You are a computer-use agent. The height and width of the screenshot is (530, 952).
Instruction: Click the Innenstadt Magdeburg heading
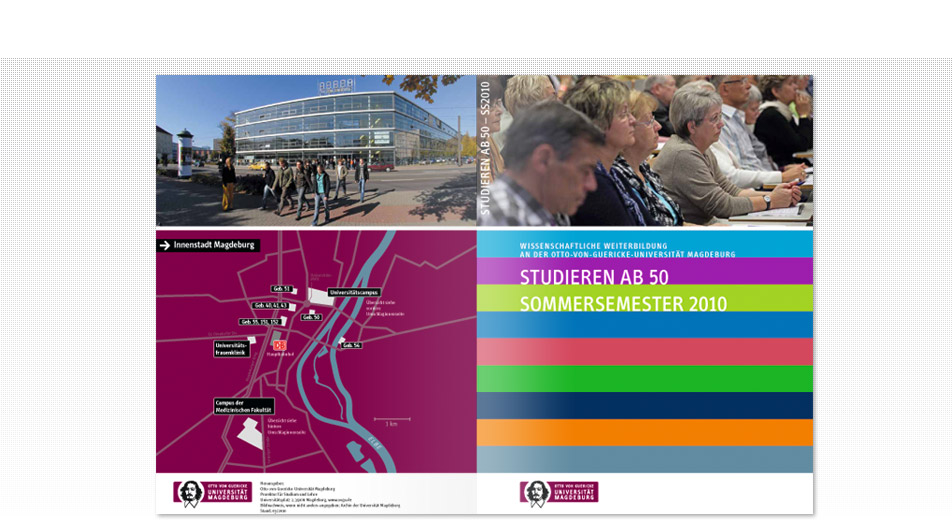point(215,245)
